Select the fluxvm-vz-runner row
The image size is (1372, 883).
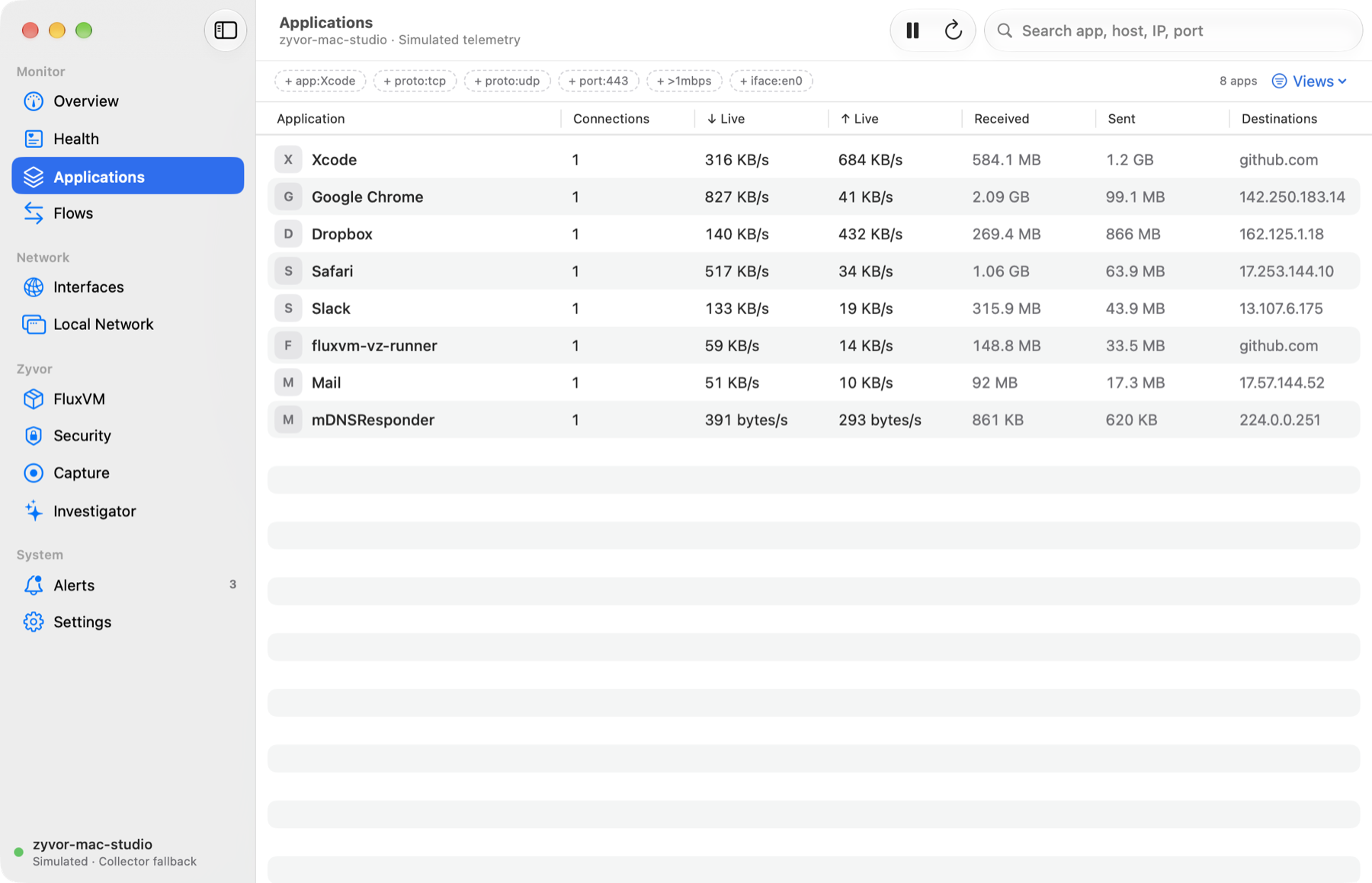[x=813, y=345]
